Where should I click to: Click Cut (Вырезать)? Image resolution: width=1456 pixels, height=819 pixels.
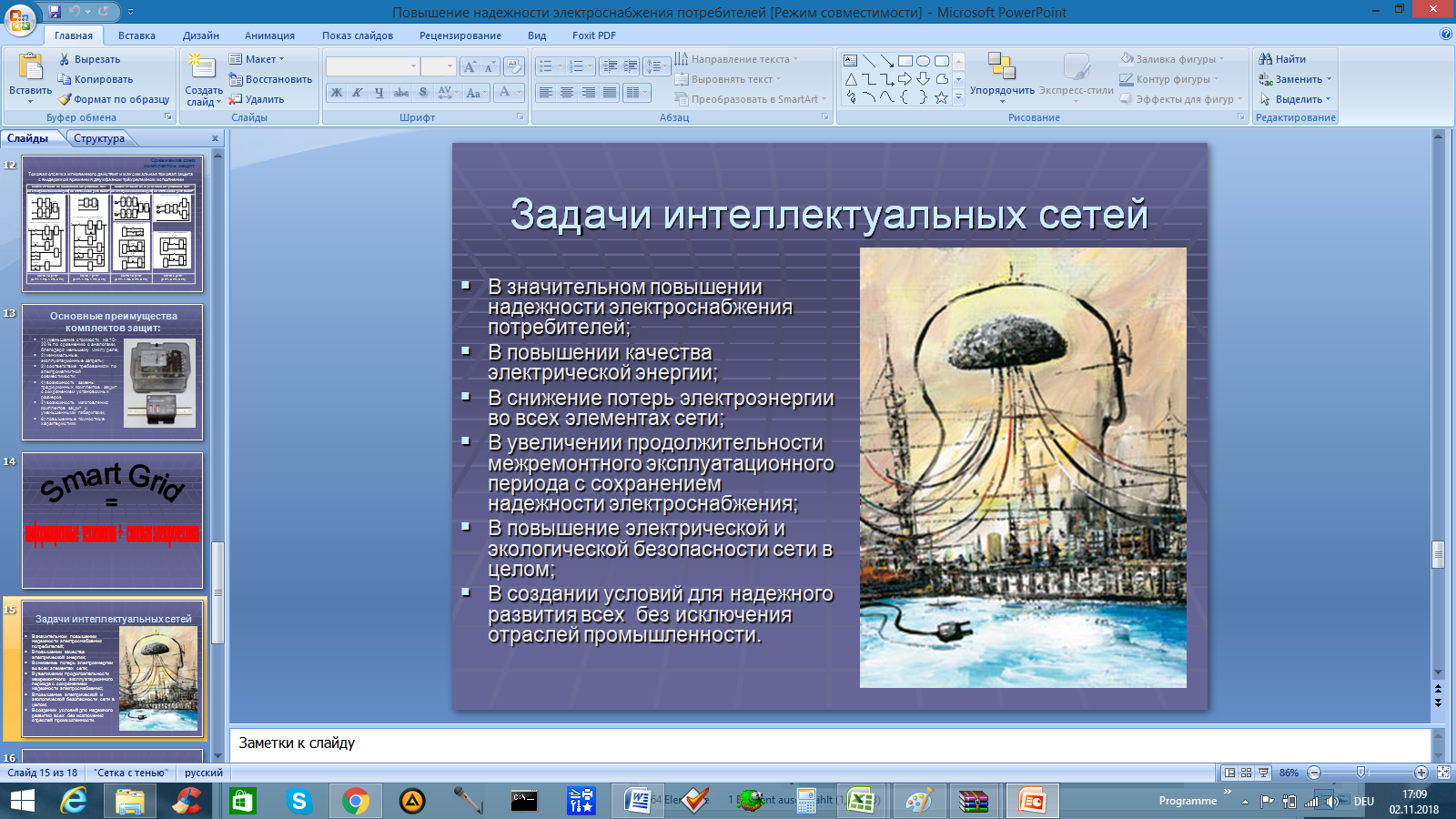[x=89, y=59]
